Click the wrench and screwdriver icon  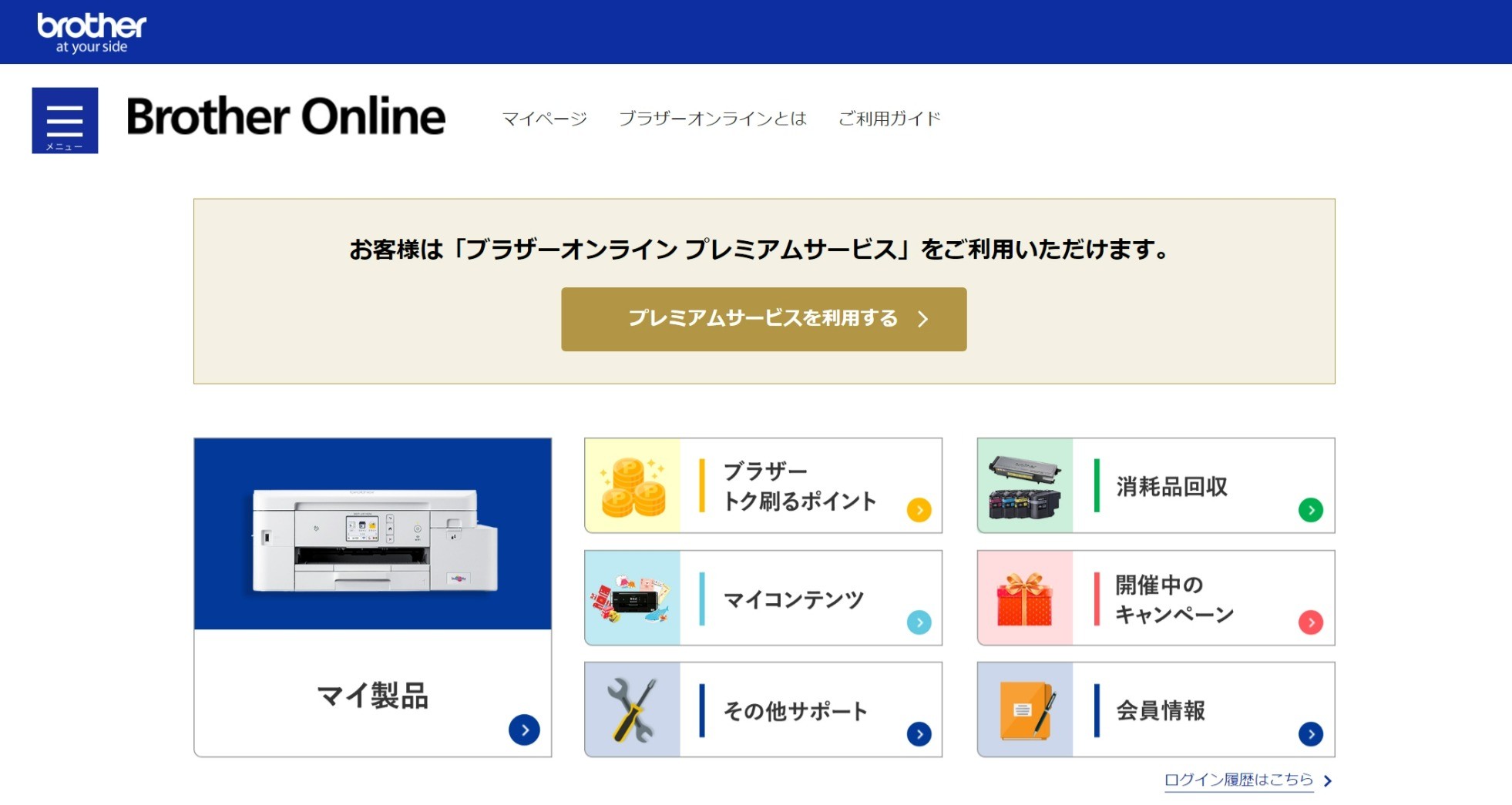633,709
